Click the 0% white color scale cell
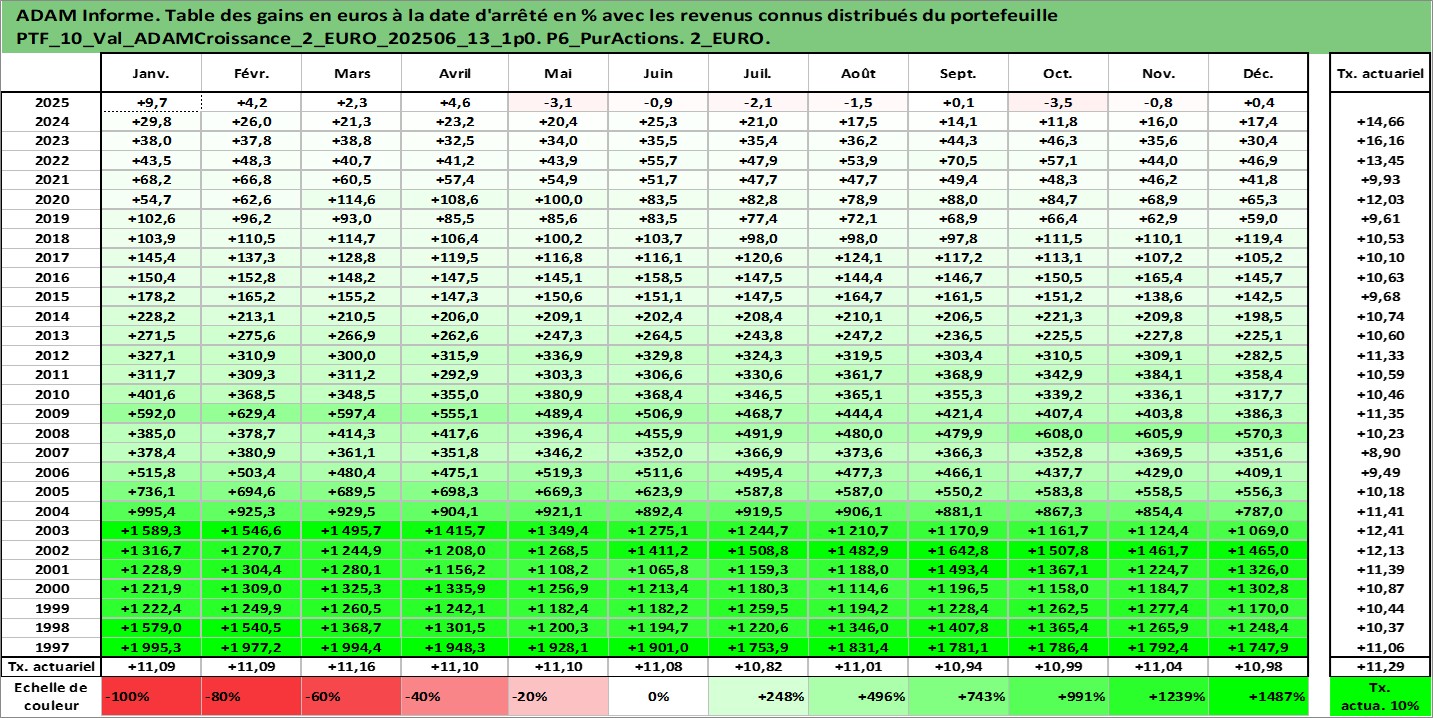The height and width of the screenshot is (718, 1433). [x=658, y=696]
